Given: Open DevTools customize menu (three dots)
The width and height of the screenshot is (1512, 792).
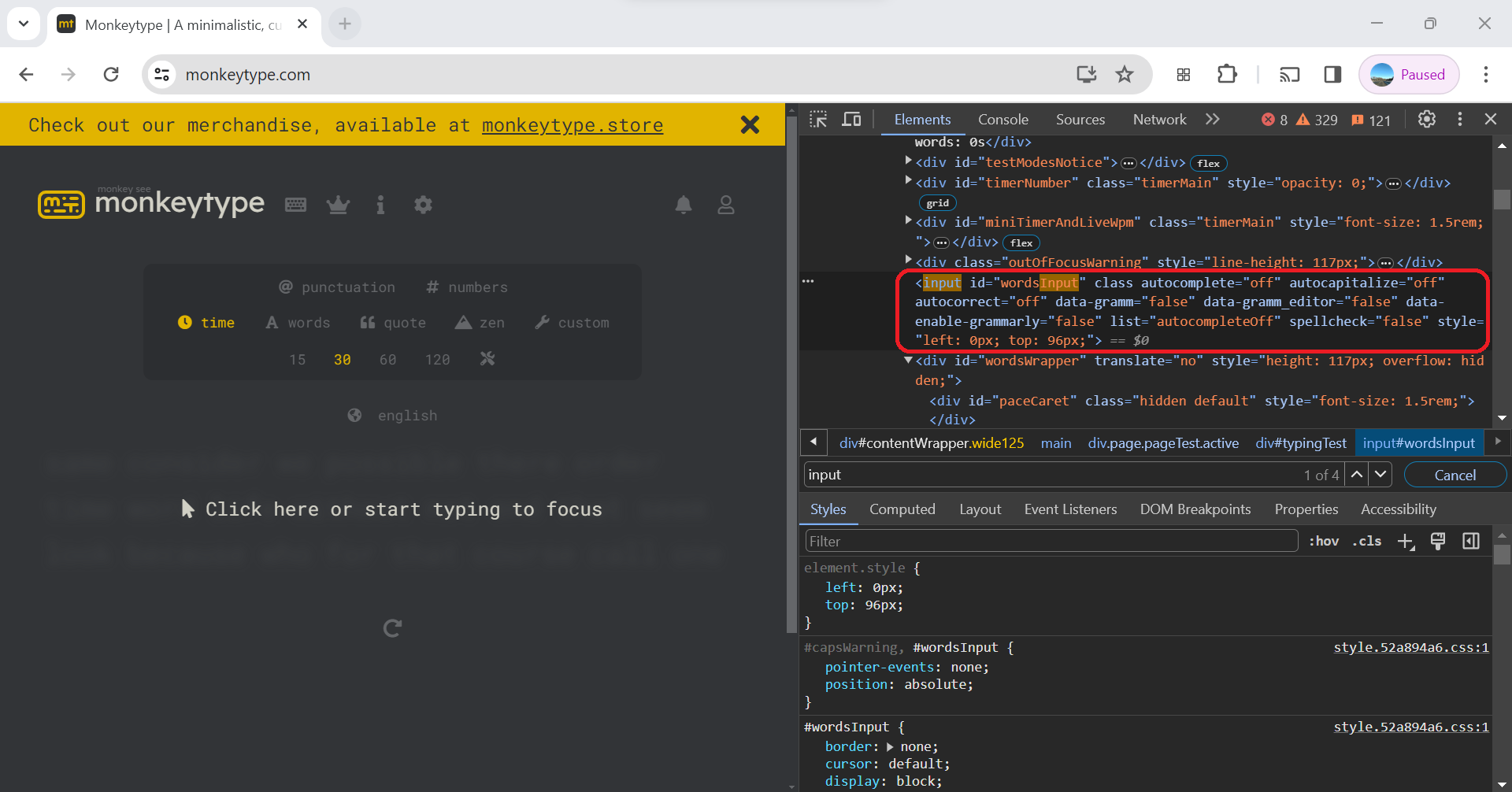Looking at the screenshot, I should point(1460,119).
